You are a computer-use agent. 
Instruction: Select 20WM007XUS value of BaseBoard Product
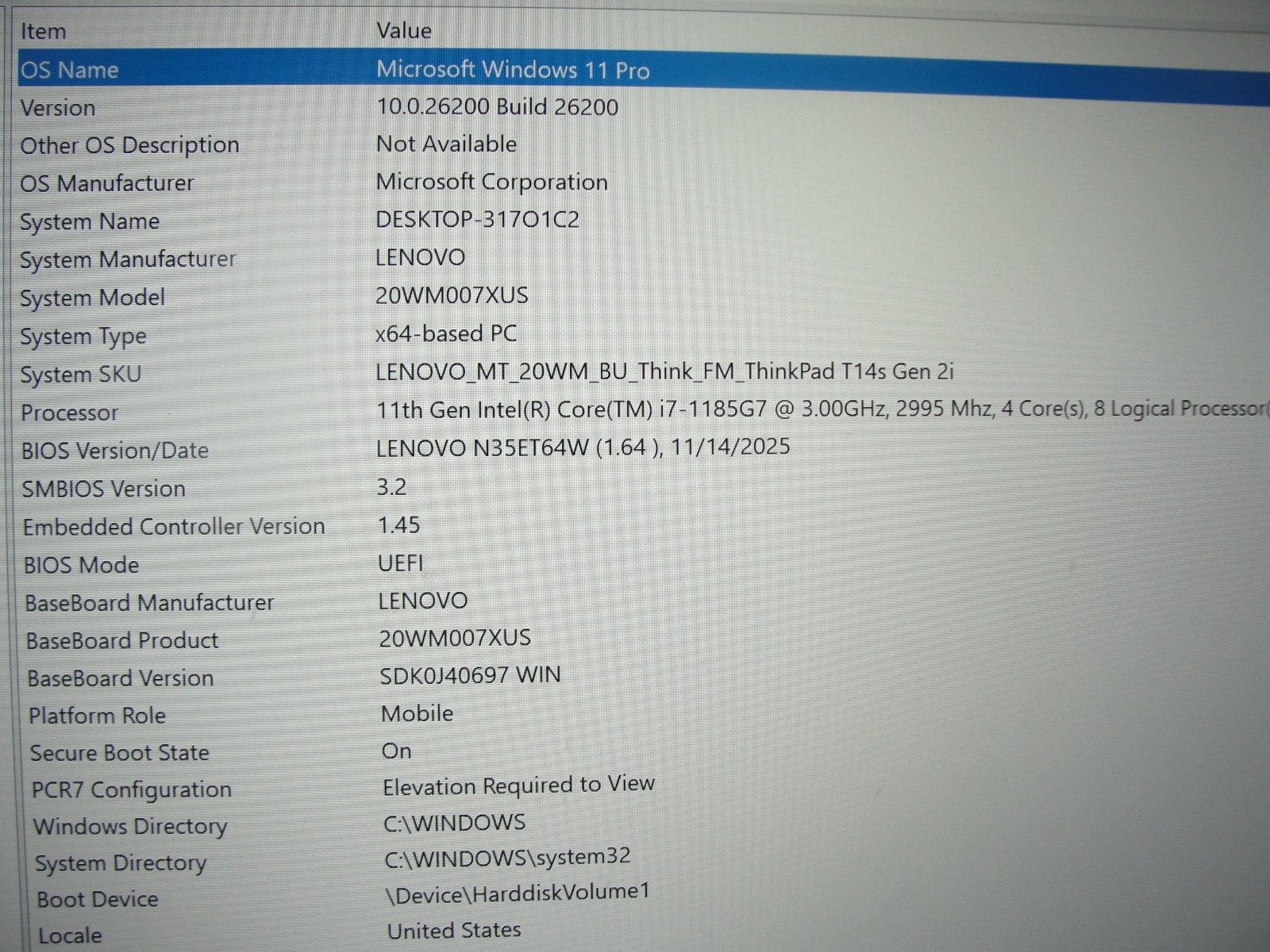pos(455,638)
